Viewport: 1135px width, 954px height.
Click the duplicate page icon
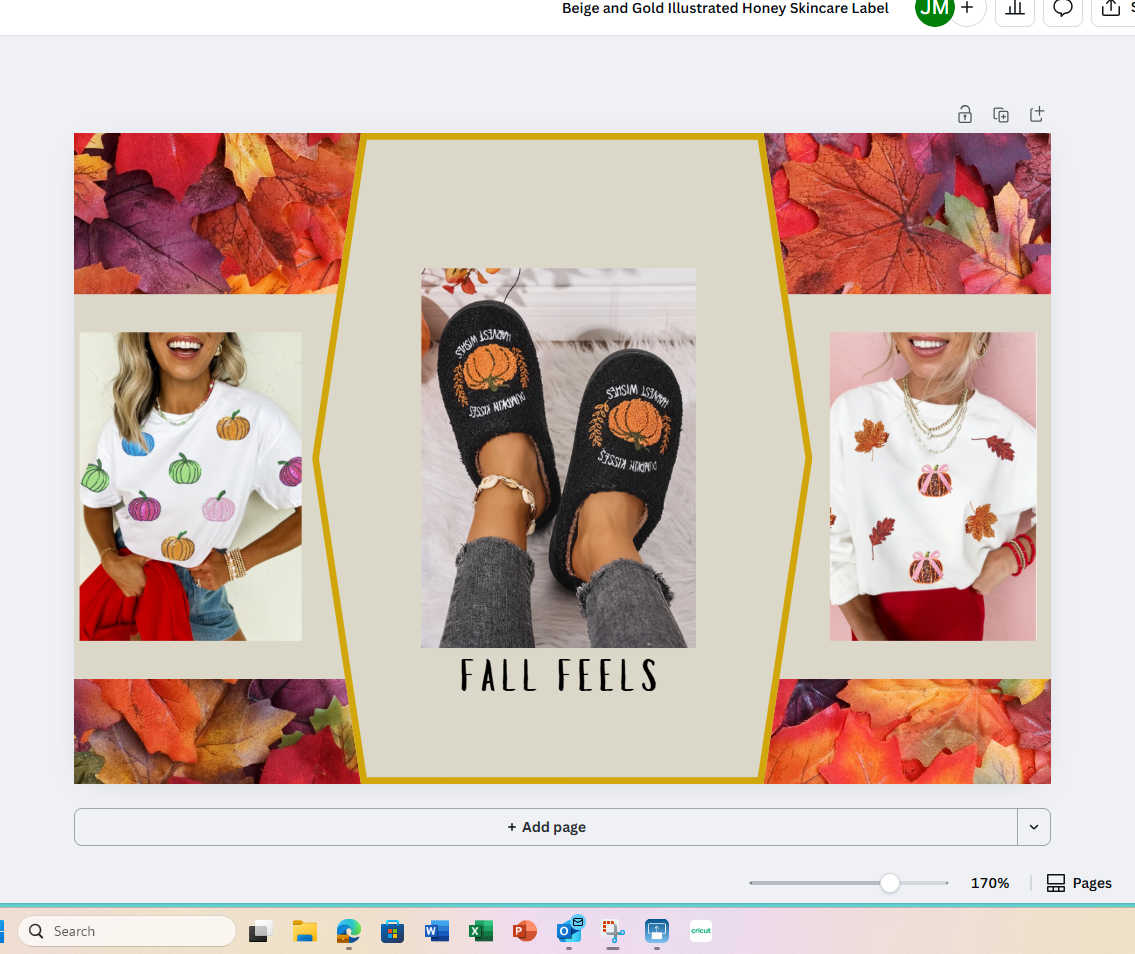pyautogui.click(x=1000, y=114)
